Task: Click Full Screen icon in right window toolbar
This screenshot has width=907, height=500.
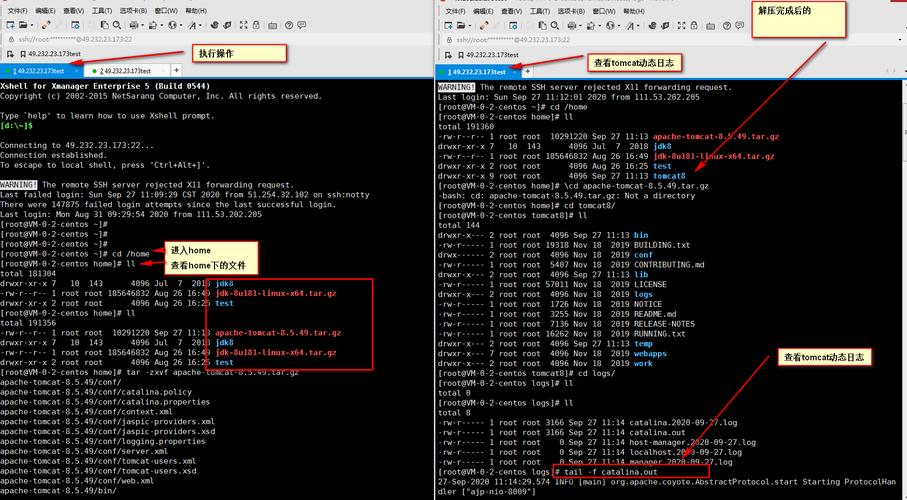Action: pyautogui.click(x=682, y=25)
